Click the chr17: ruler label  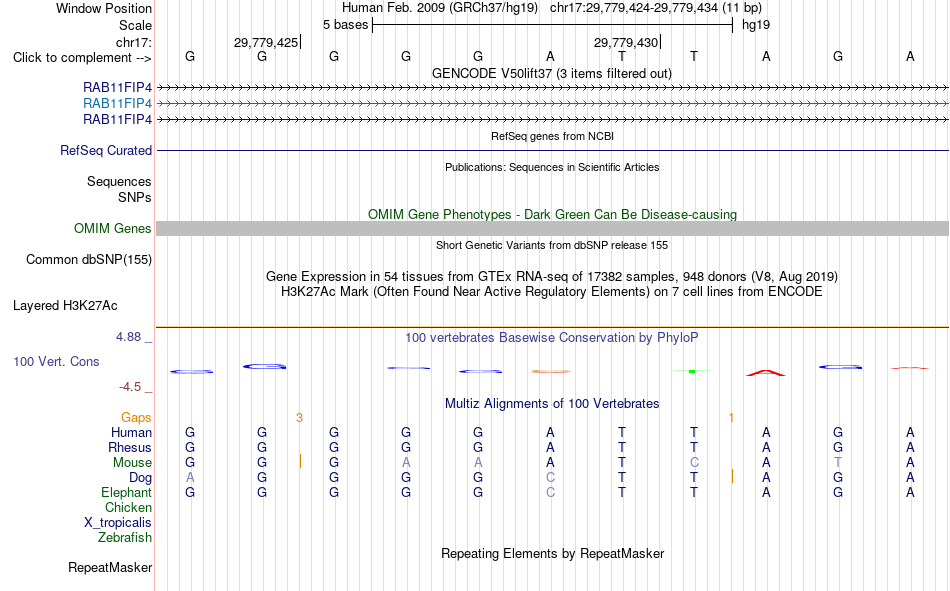134,42
